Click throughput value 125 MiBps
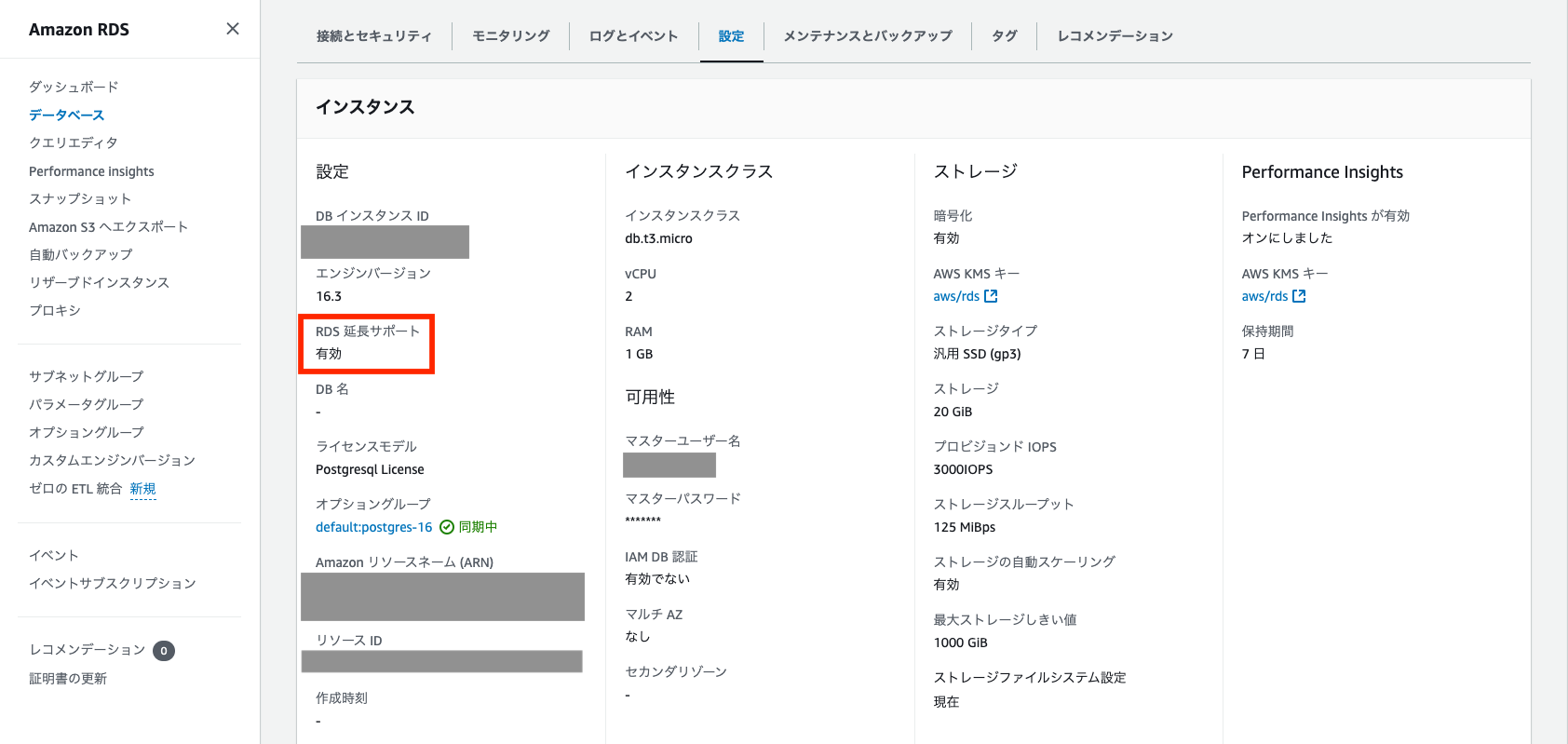The width and height of the screenshot is (1568, 744). [x=965, y=527]
